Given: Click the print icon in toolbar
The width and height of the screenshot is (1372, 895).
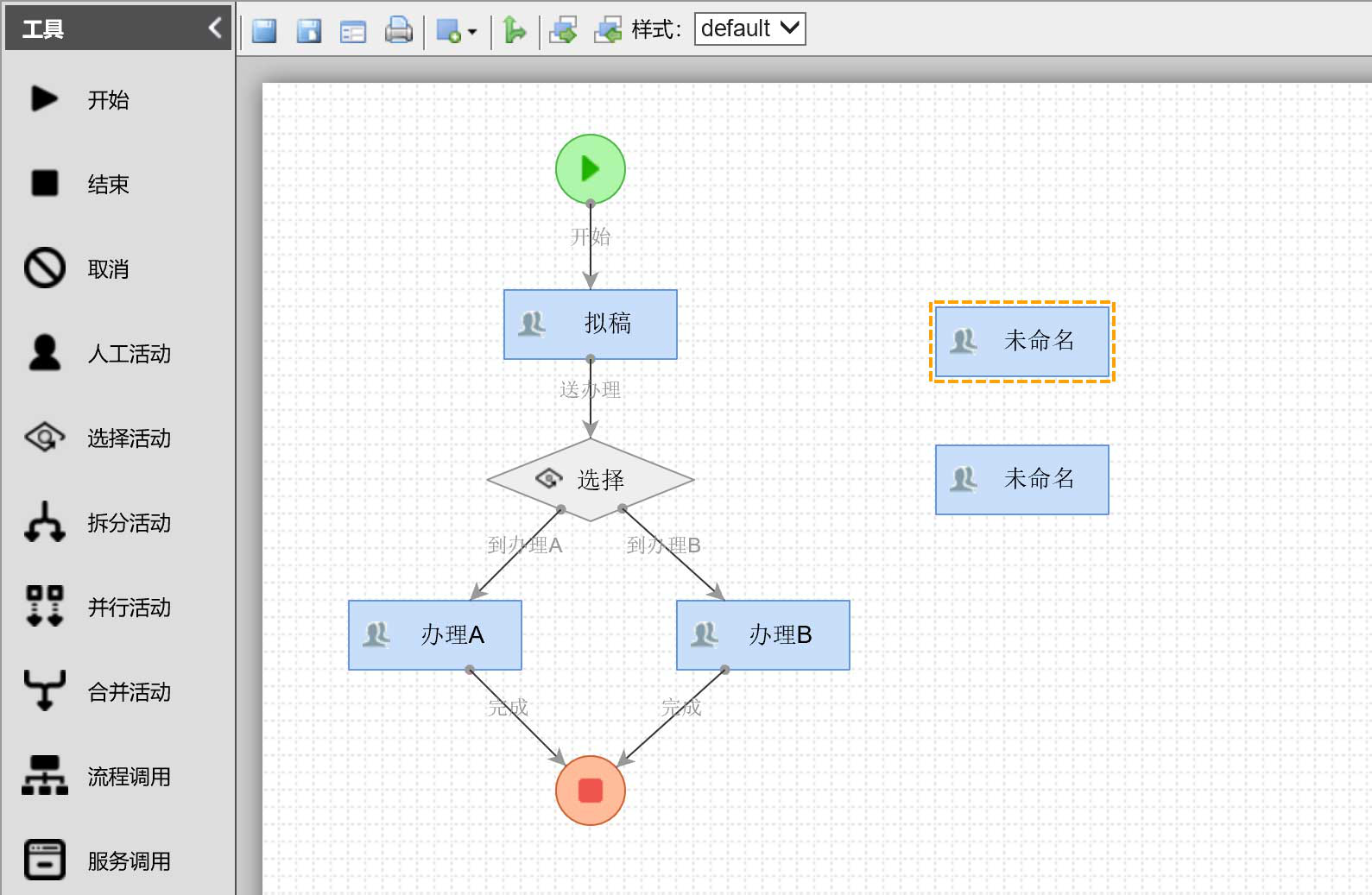Looking at the screenshot, I should pyautogui.click(x=398, y=30).
